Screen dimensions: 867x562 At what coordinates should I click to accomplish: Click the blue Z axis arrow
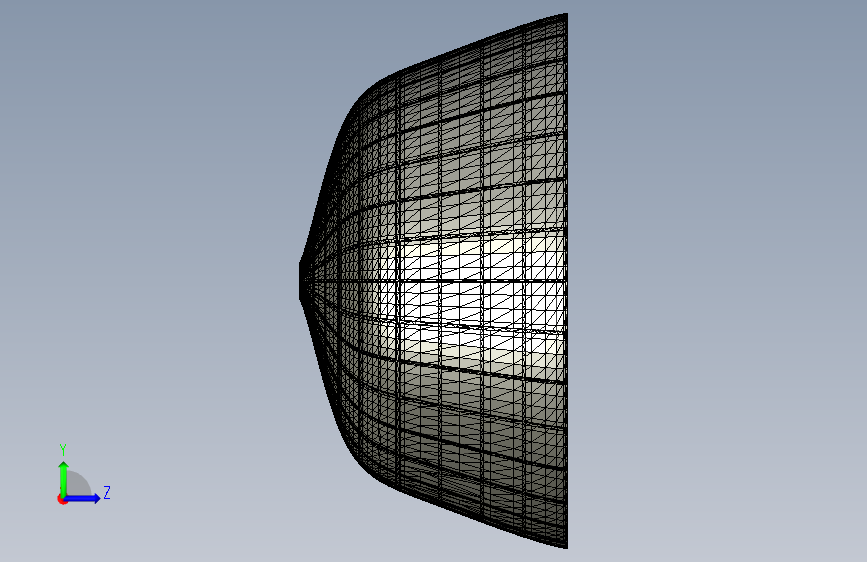(82, 498)
